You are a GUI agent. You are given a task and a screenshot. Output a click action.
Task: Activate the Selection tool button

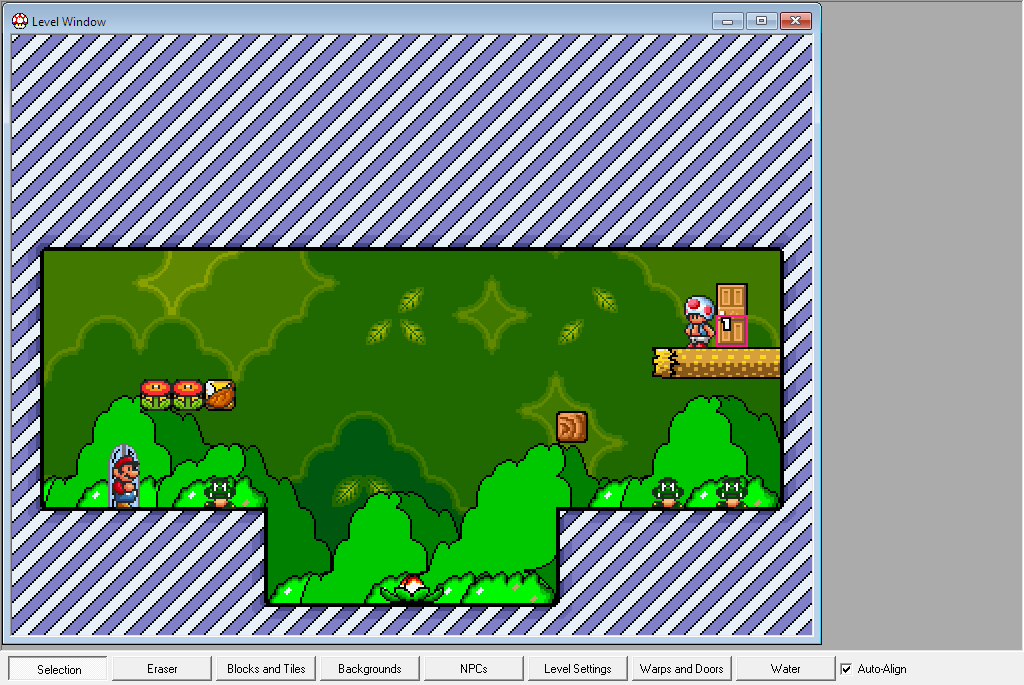click(x=58, y=669)
